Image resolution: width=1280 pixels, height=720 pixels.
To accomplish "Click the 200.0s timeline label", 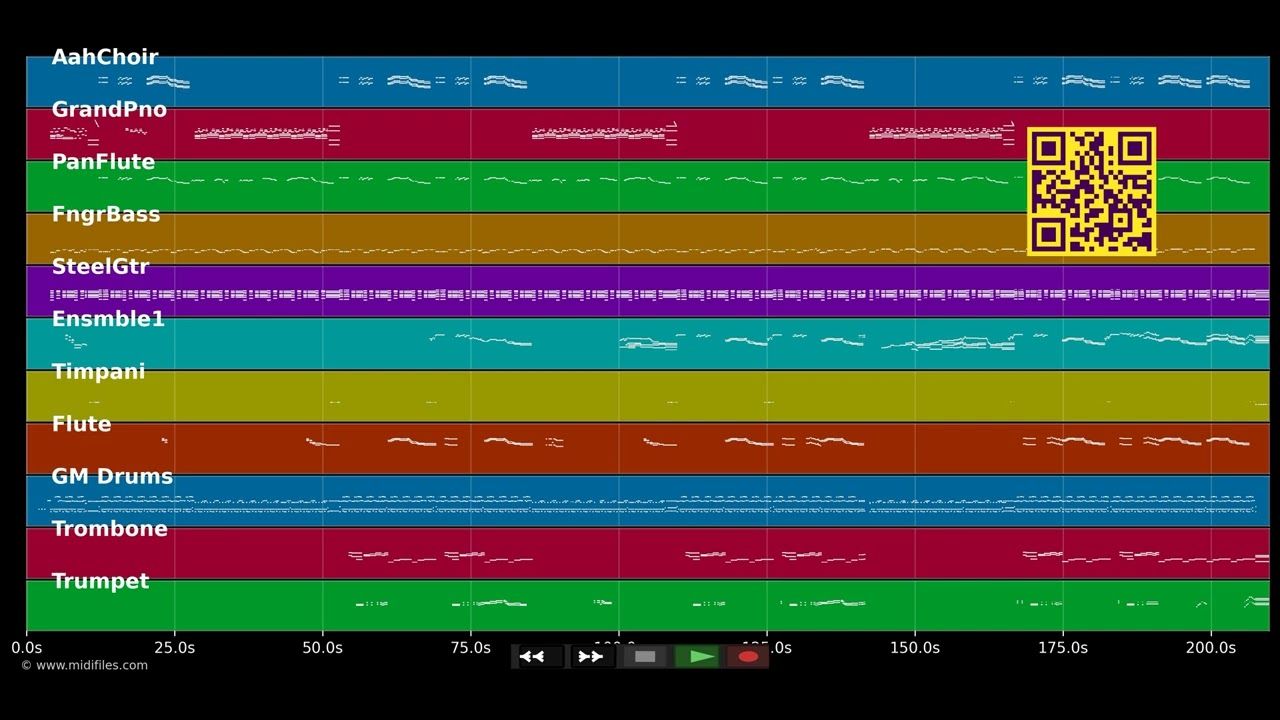I will tap(1210, 648).
